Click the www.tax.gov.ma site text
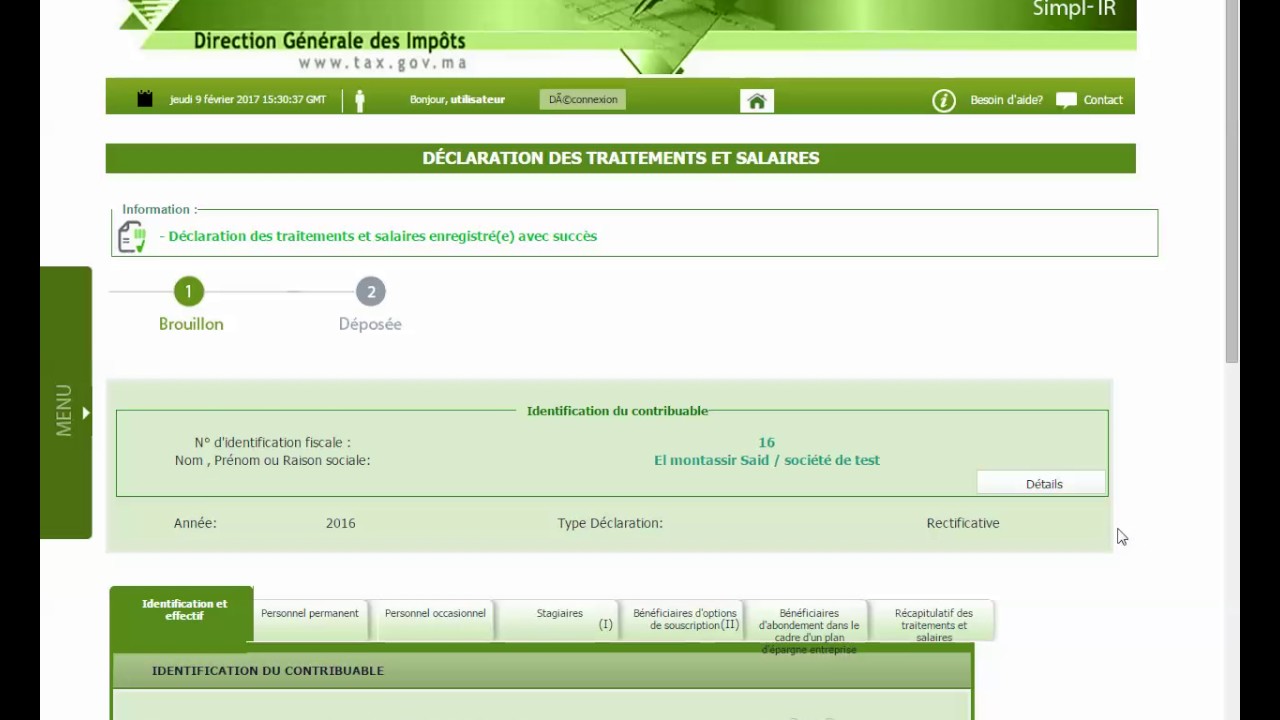Screen dimensions: 1280x720 point(383,63)
